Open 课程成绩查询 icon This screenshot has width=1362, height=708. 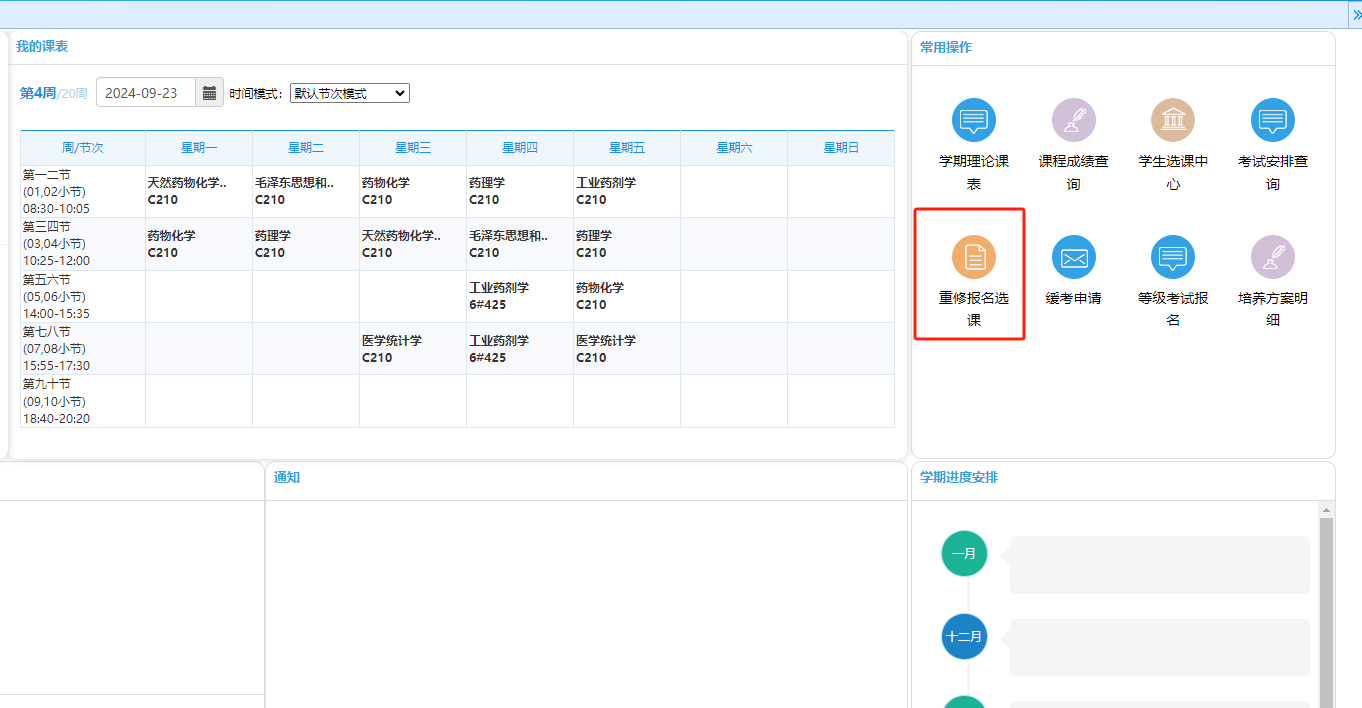click(x=1073, y=121)
